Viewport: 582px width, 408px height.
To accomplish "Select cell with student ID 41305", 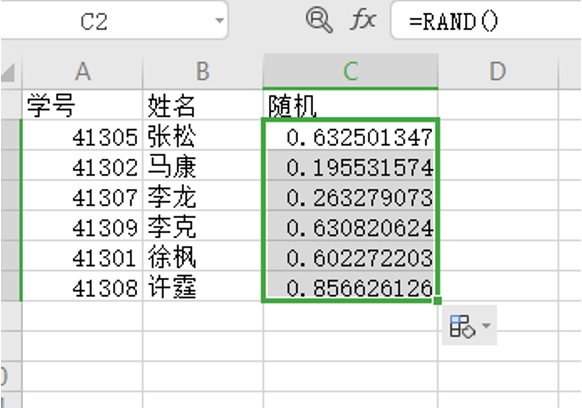I will point(82,135).
